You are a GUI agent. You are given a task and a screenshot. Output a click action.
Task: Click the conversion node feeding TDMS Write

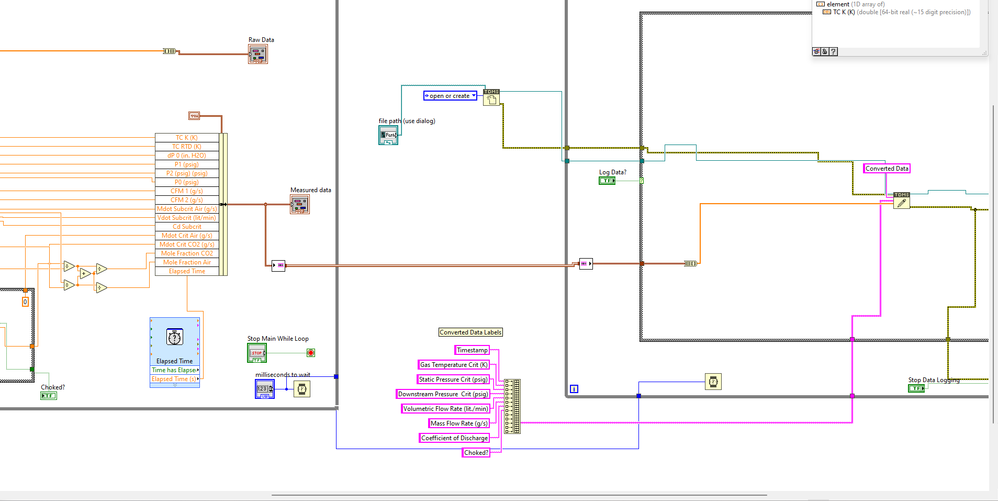point(691,264)
